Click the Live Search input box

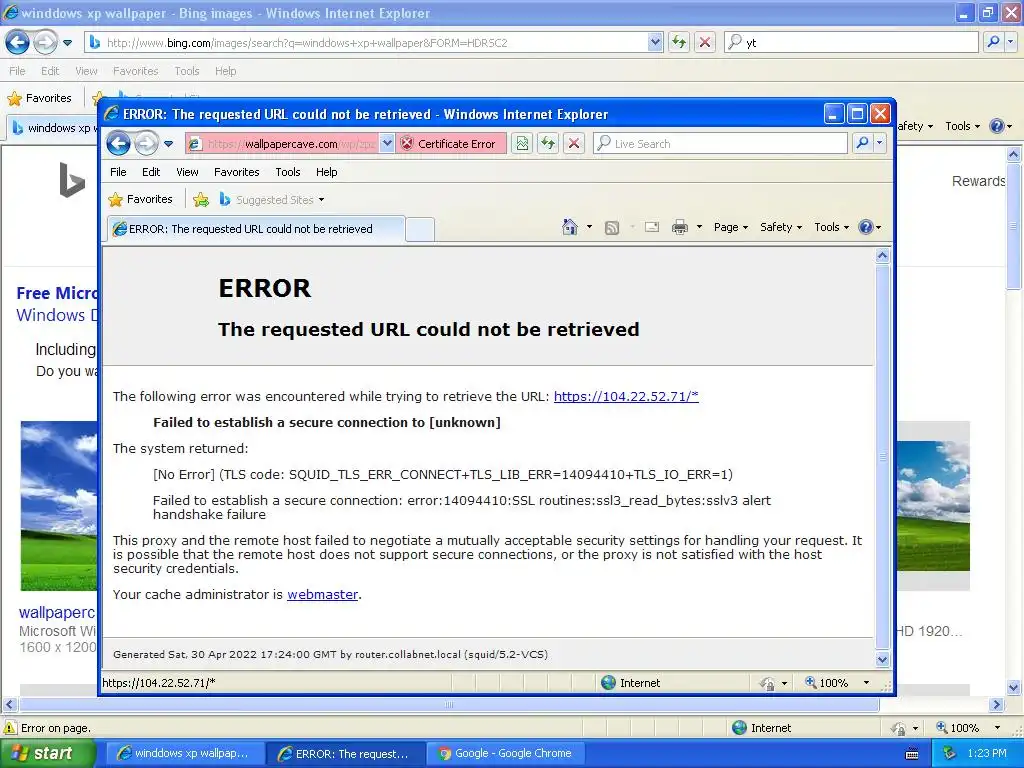[720, 144]
